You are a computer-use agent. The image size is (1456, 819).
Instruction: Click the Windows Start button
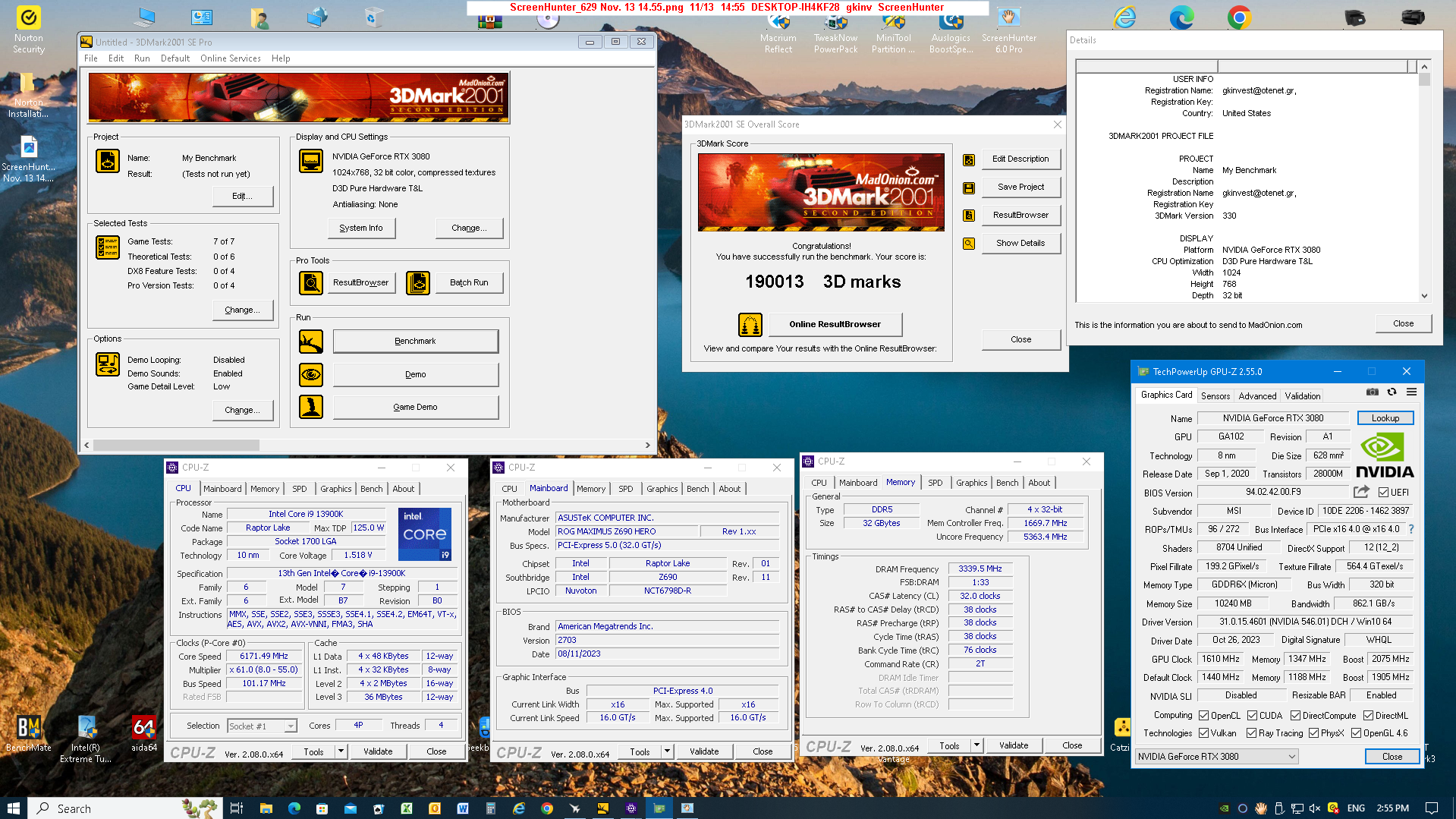[14, 808]
